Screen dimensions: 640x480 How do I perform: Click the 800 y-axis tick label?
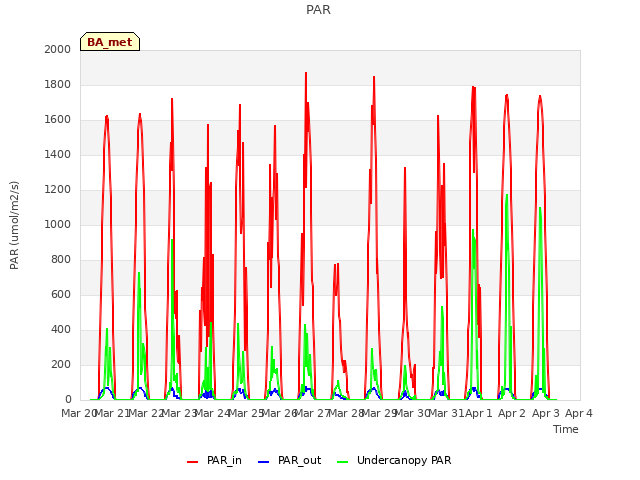pos(61,260)
